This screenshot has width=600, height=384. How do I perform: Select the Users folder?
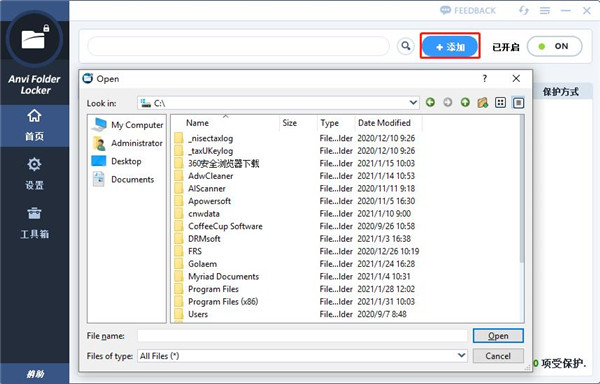tap(197, 314)
